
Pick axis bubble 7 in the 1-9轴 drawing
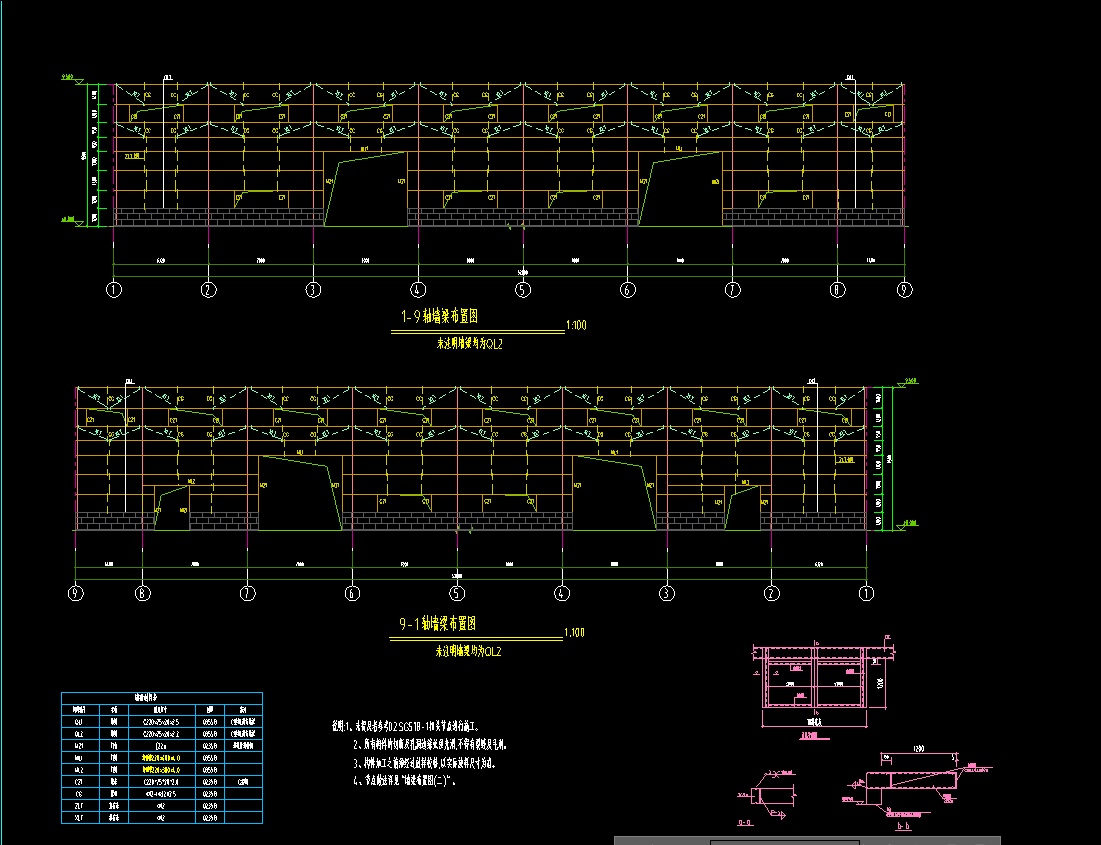(x=732, y=289)
